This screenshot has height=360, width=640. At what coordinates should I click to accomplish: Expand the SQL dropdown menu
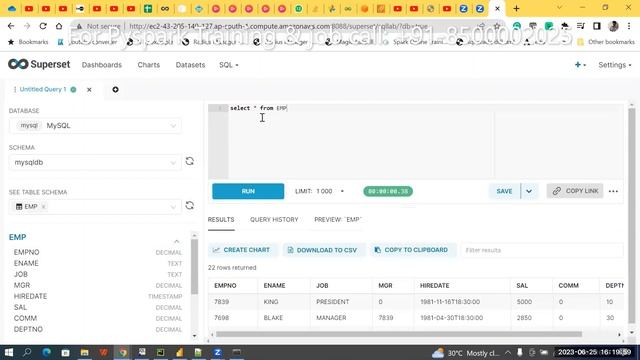(229, 65)
